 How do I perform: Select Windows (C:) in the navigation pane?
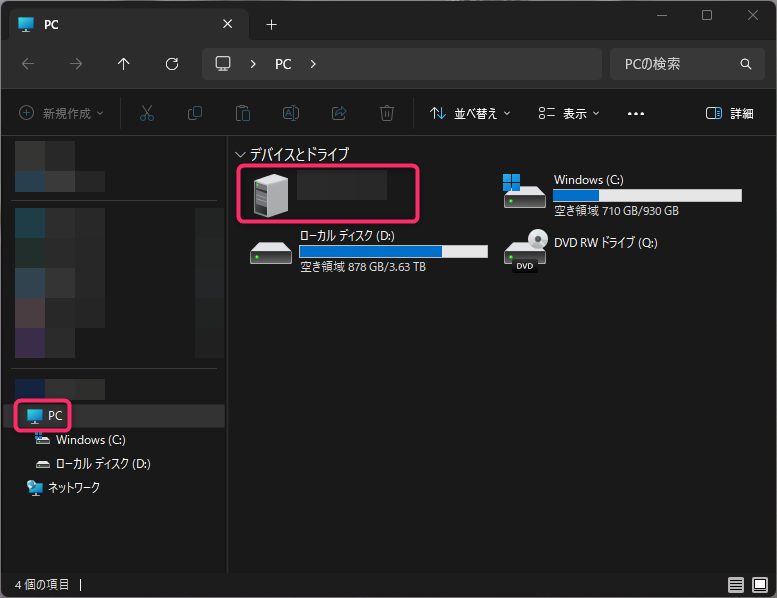pyautogui.click(x=90, y=440)
